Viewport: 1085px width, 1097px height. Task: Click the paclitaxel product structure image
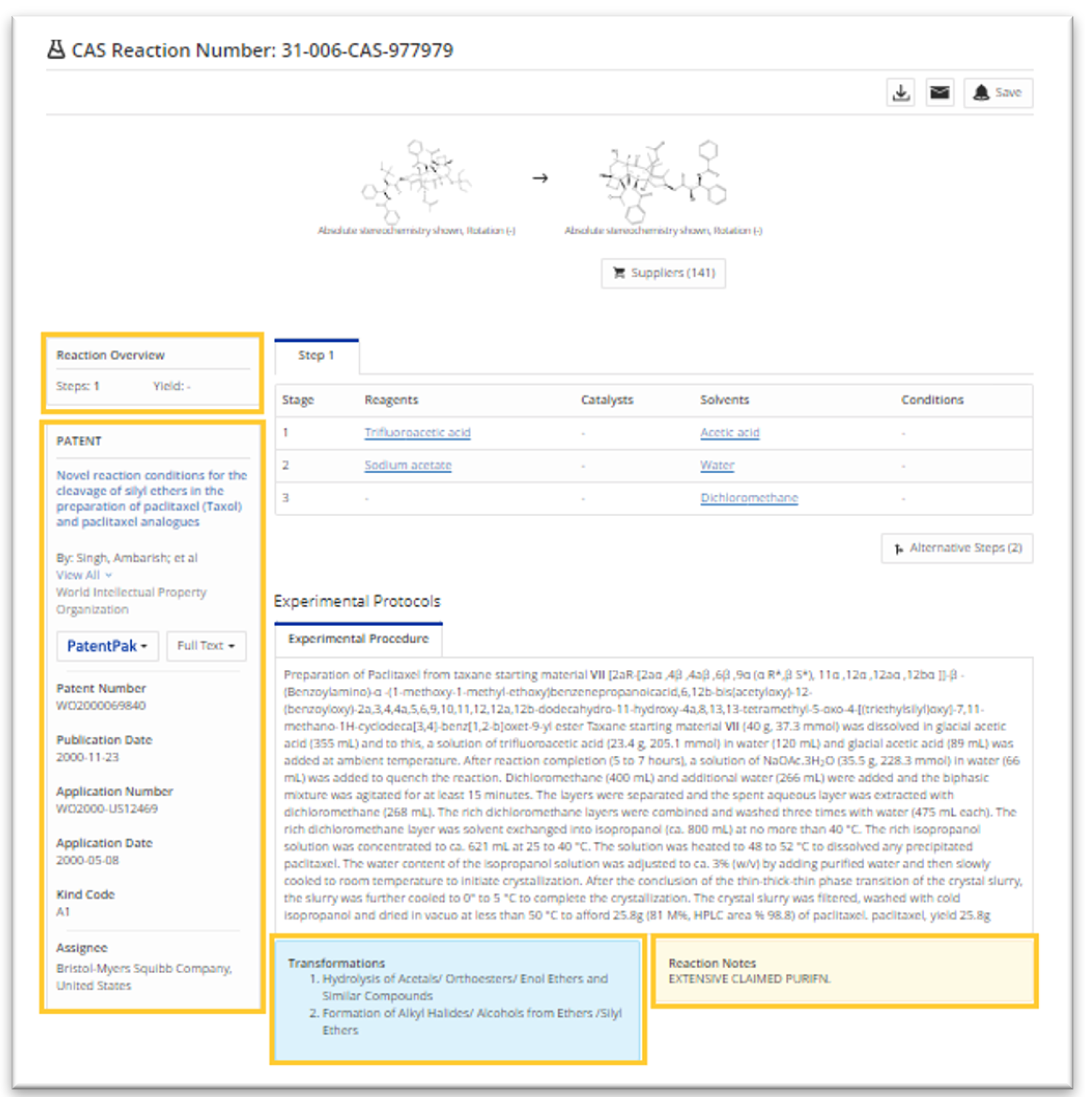[x=662, y=182]
